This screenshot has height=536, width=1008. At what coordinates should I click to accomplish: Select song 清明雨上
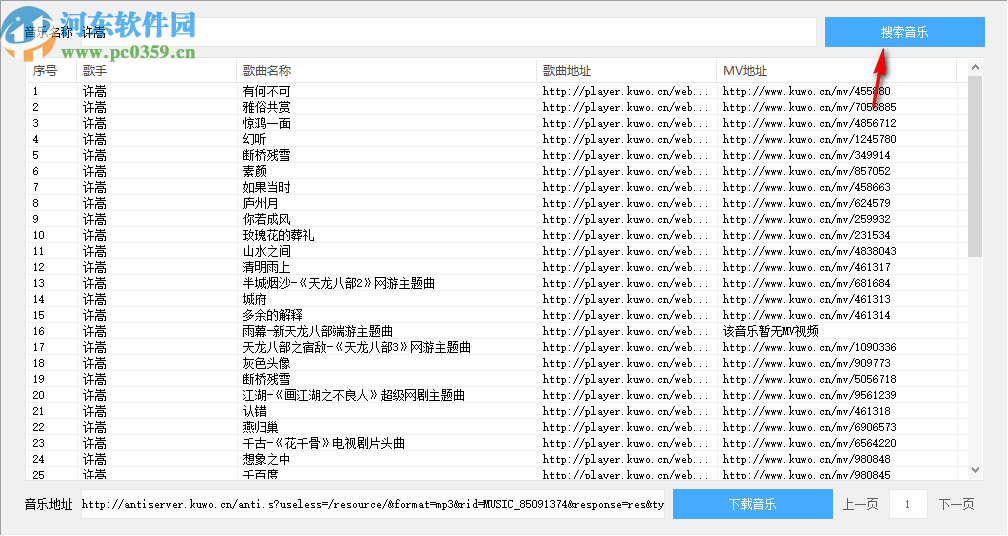pos(267,267)
